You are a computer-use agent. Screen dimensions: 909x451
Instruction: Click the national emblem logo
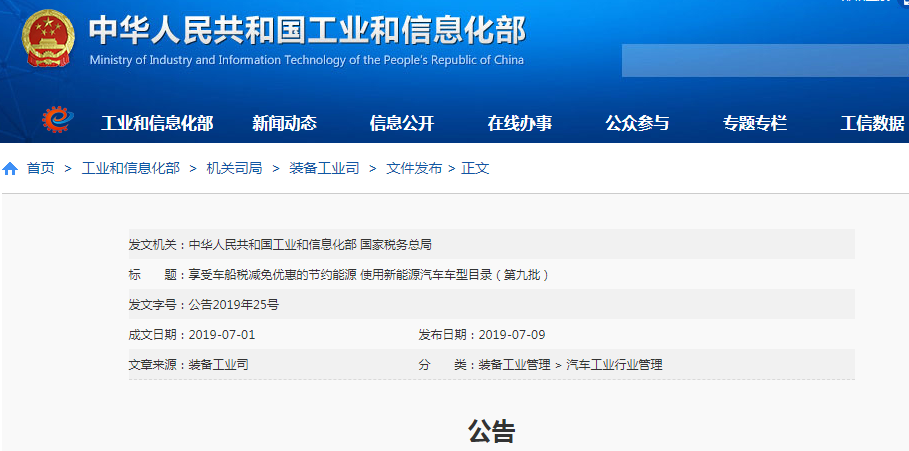tap(48, 38)
